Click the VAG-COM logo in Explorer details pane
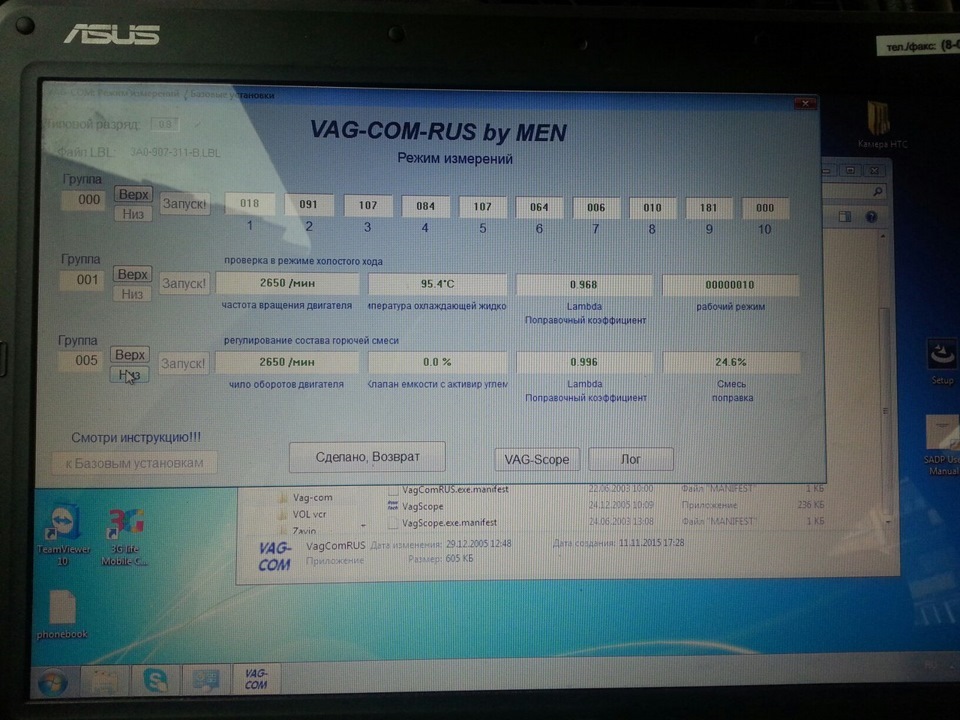Viewport: 960px width, 720px height. pos(274,557)
